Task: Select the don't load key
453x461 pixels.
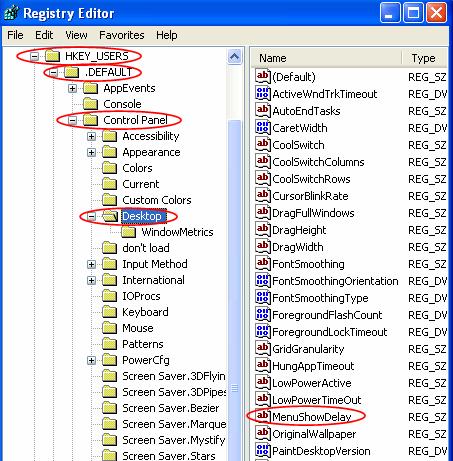Action: (x=146, y=248)
